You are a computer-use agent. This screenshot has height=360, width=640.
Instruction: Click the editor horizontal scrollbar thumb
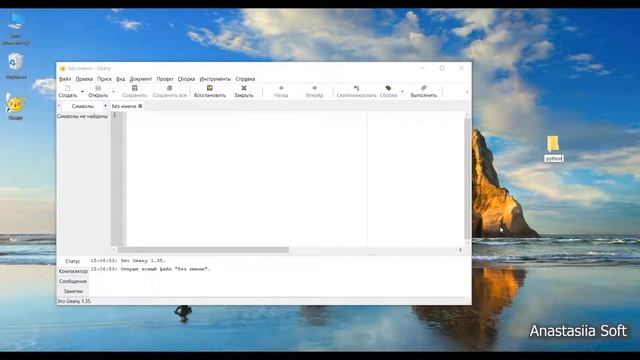pyautogui.click(x=203, y=250)
